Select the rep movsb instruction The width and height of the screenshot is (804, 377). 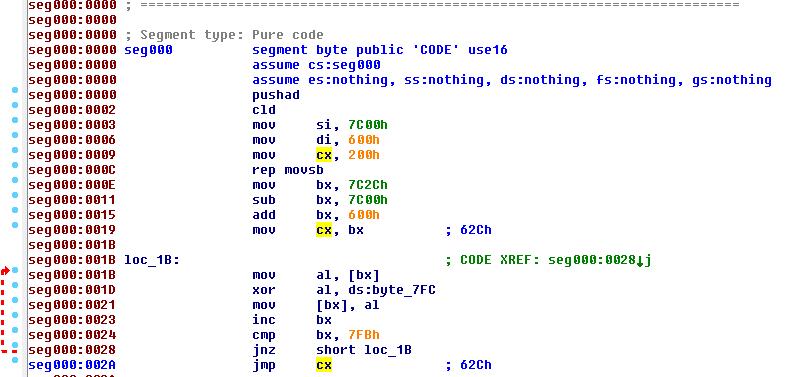(x=288, y=170)
